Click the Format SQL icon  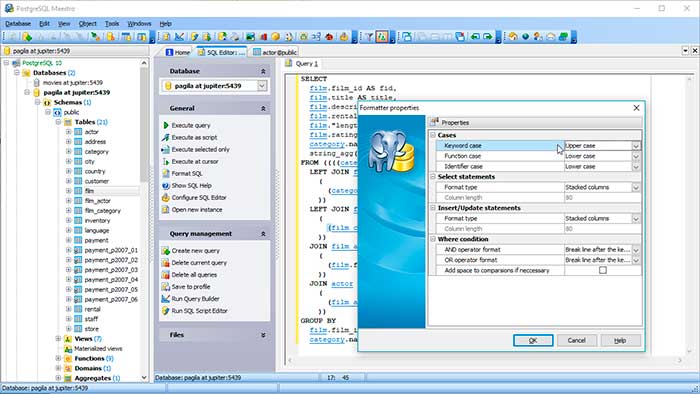coord(166,174)
